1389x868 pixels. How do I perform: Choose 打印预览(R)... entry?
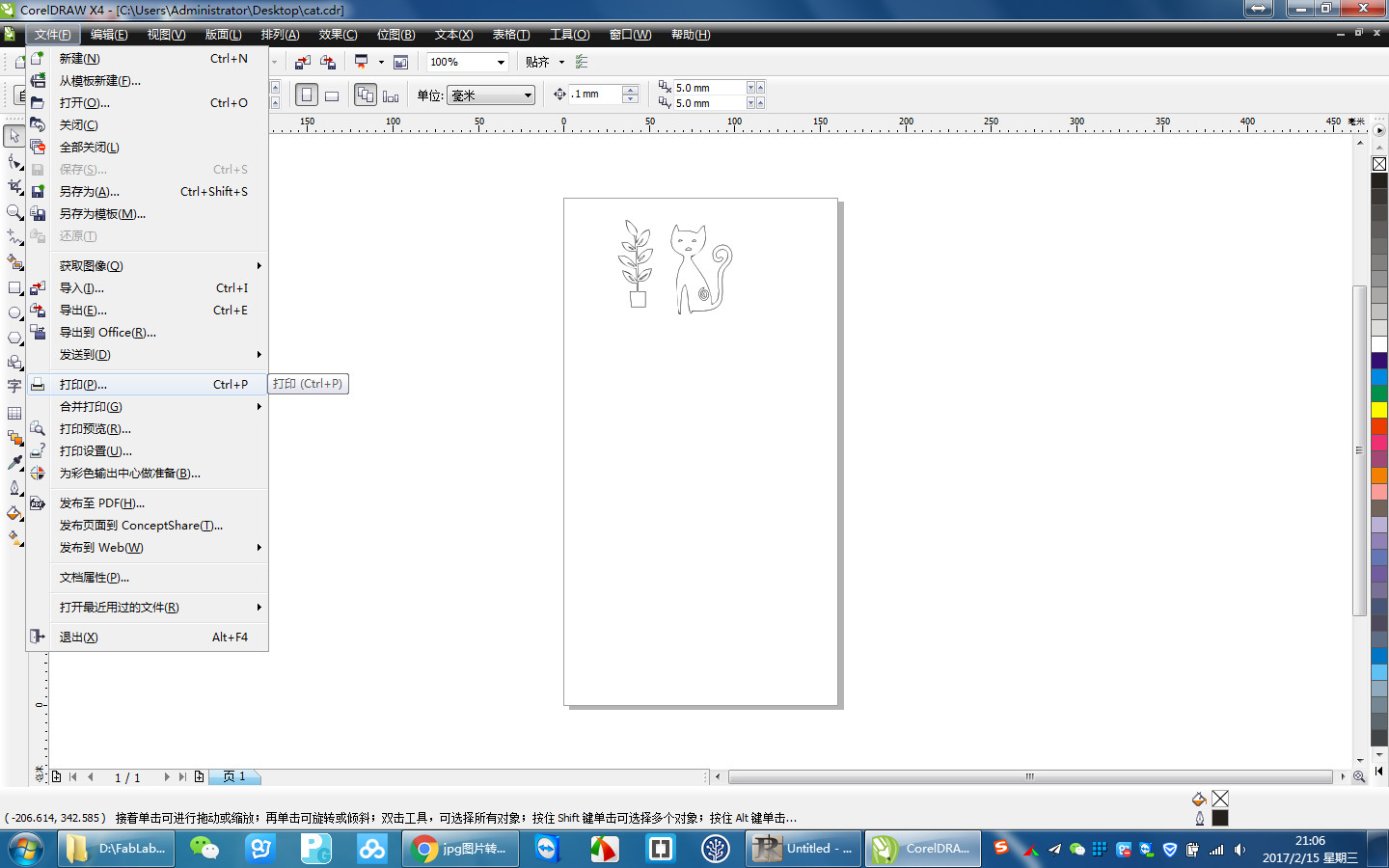click(147, 428)
